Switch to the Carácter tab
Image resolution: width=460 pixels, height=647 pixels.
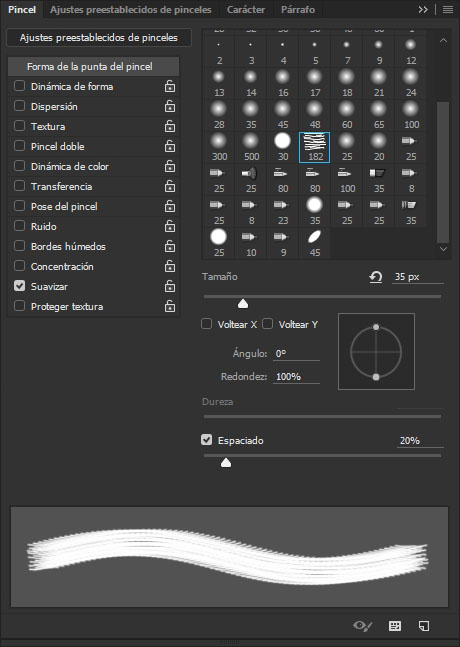click(246, 9)
